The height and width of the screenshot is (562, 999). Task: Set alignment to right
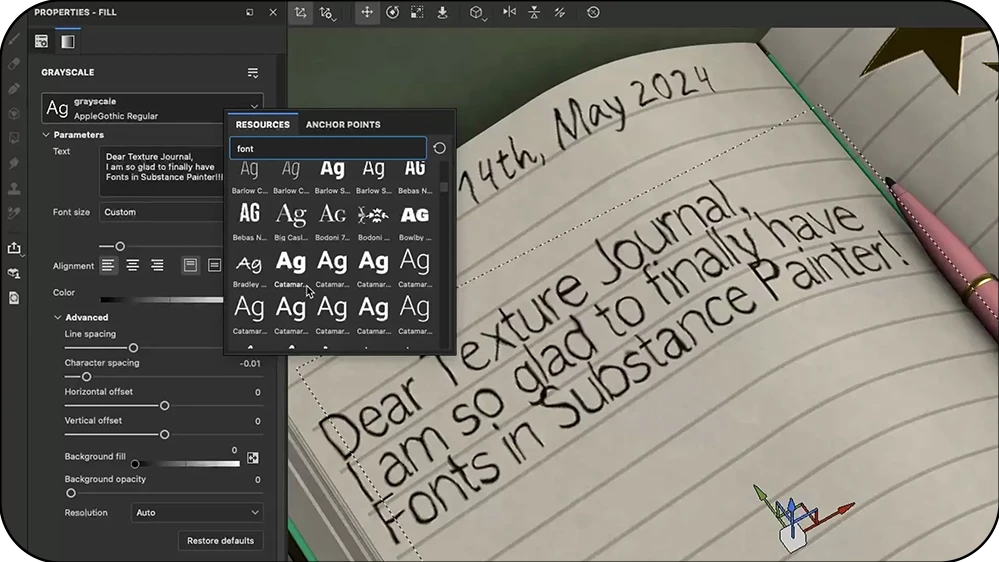157,265
